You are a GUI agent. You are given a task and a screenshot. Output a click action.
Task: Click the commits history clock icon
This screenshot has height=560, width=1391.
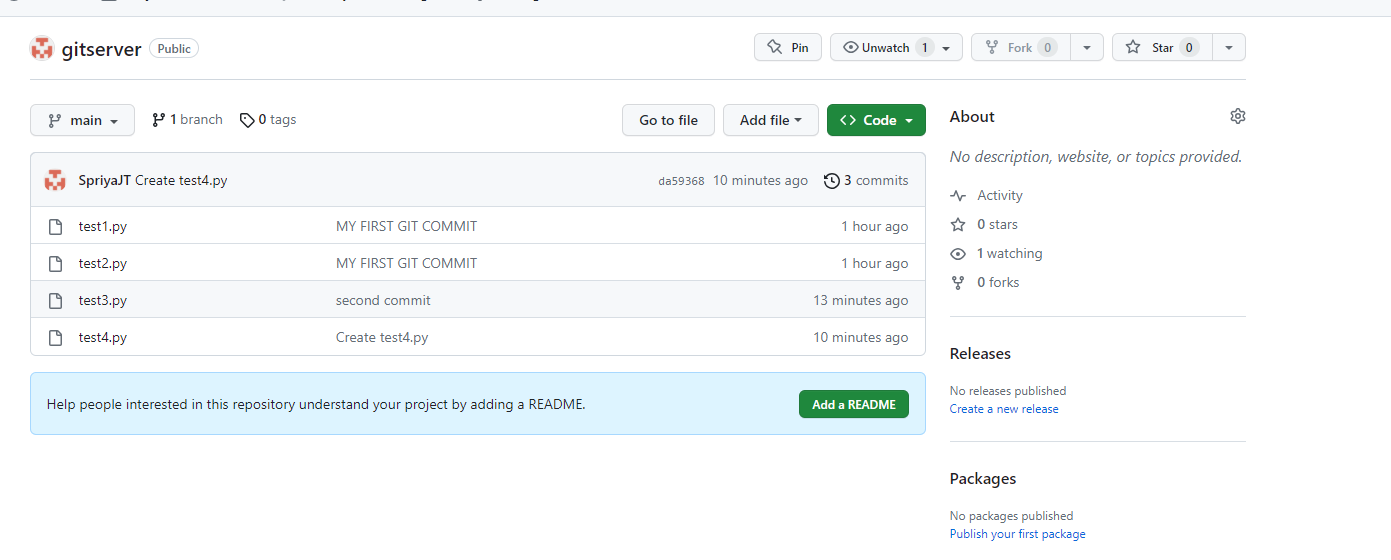coord(832,181)
